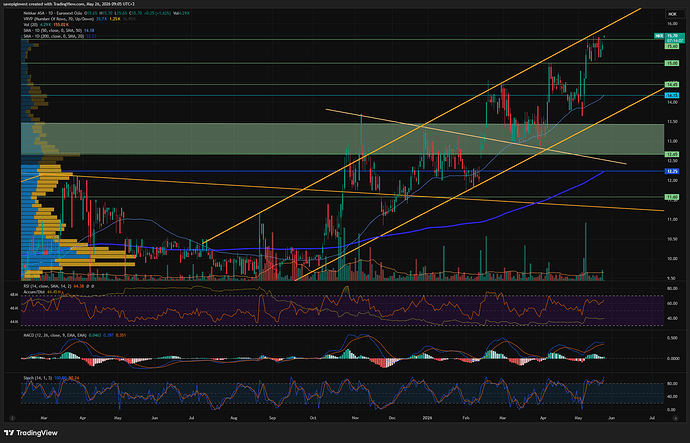The width and height of the screenshot is (690, 443).
Task: Click the current price 15.70 label
Action: (x=672, y=36)
